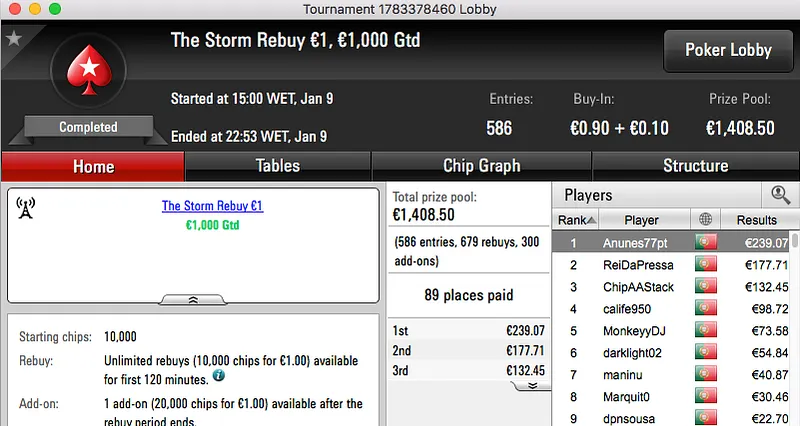This screenshot has width=800, height=426.
Task: Select player ReiDaPressa in list
Action: [x=641, y=265]
